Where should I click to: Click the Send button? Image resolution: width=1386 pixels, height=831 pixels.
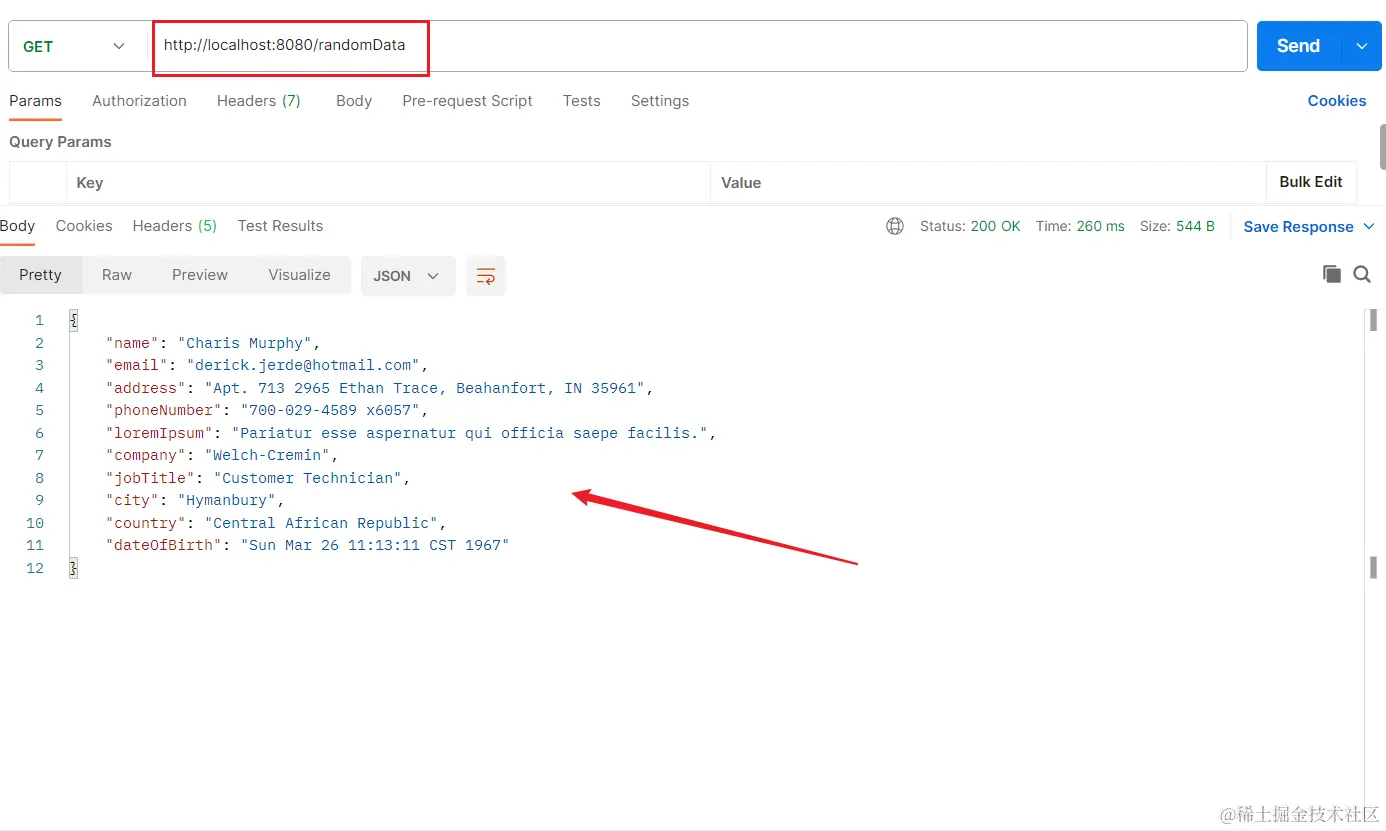[1298, 46]
